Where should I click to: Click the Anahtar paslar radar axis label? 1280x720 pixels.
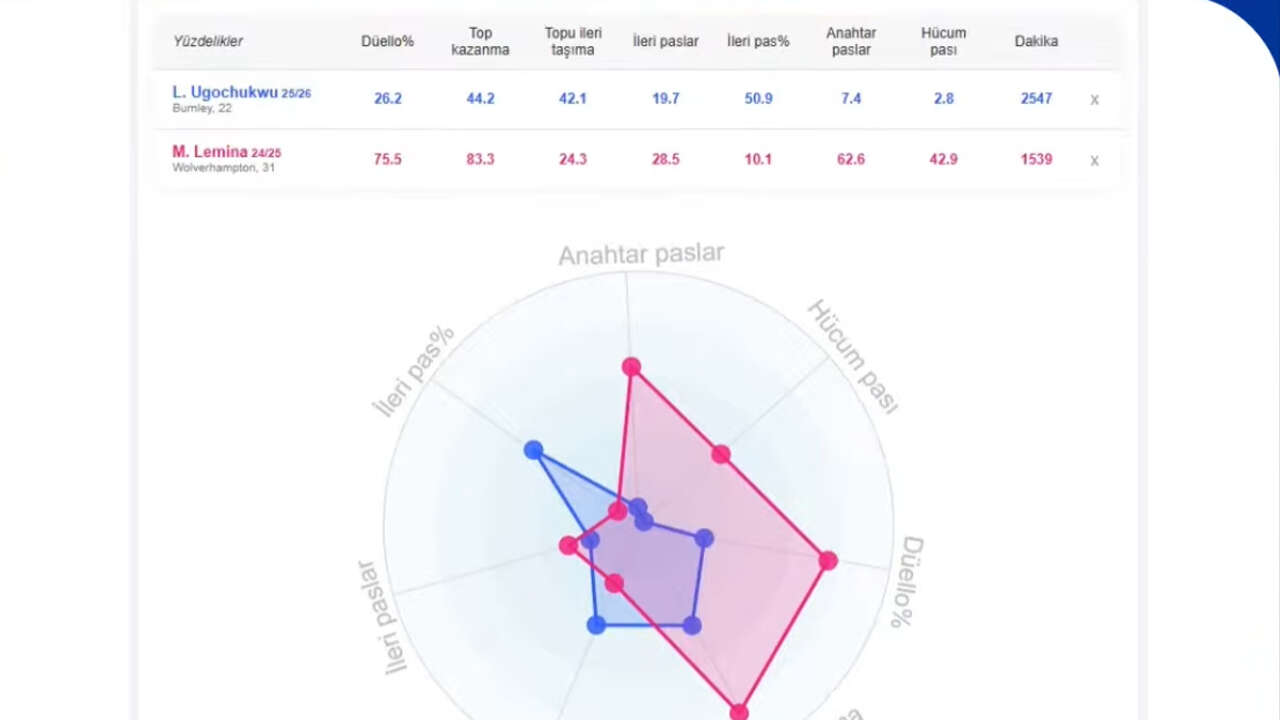click(x=641, y=254)
